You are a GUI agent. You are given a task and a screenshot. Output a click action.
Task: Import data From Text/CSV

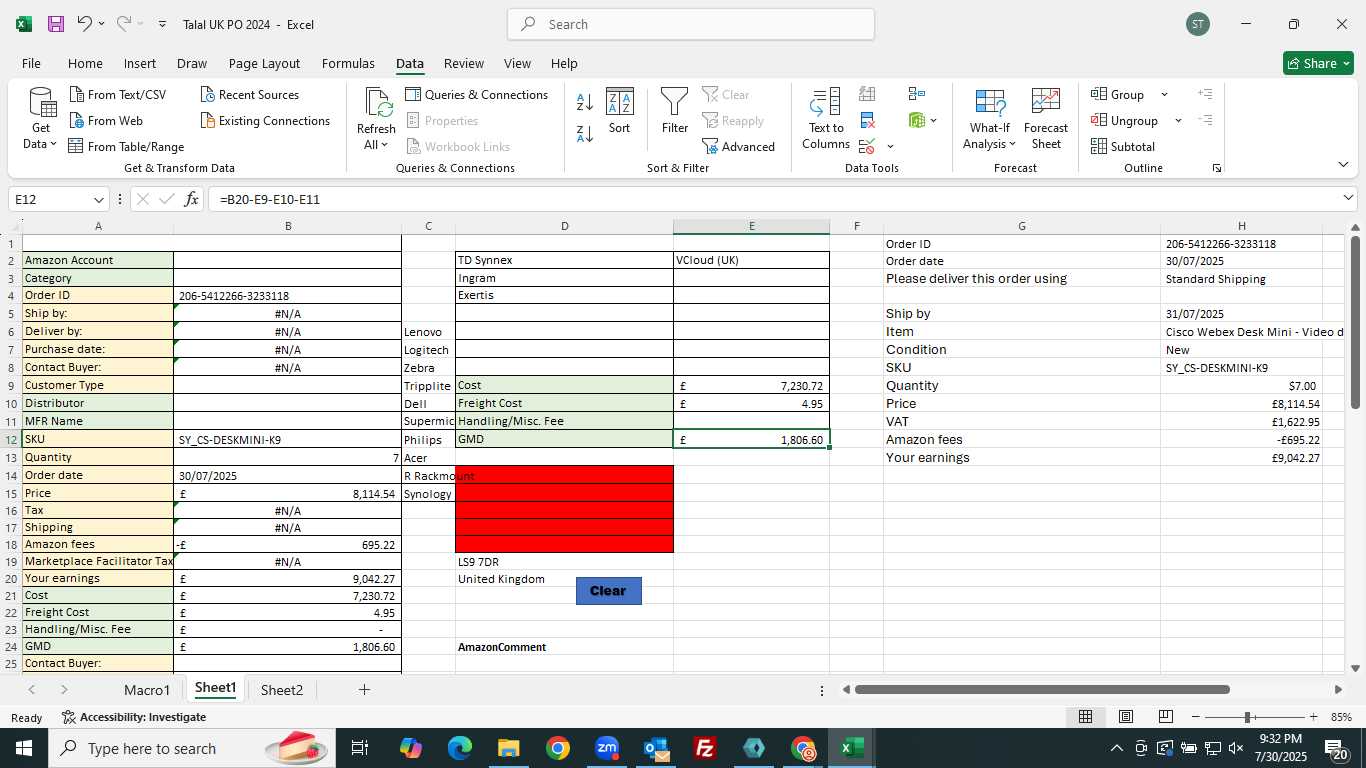(x=118, y=95)
